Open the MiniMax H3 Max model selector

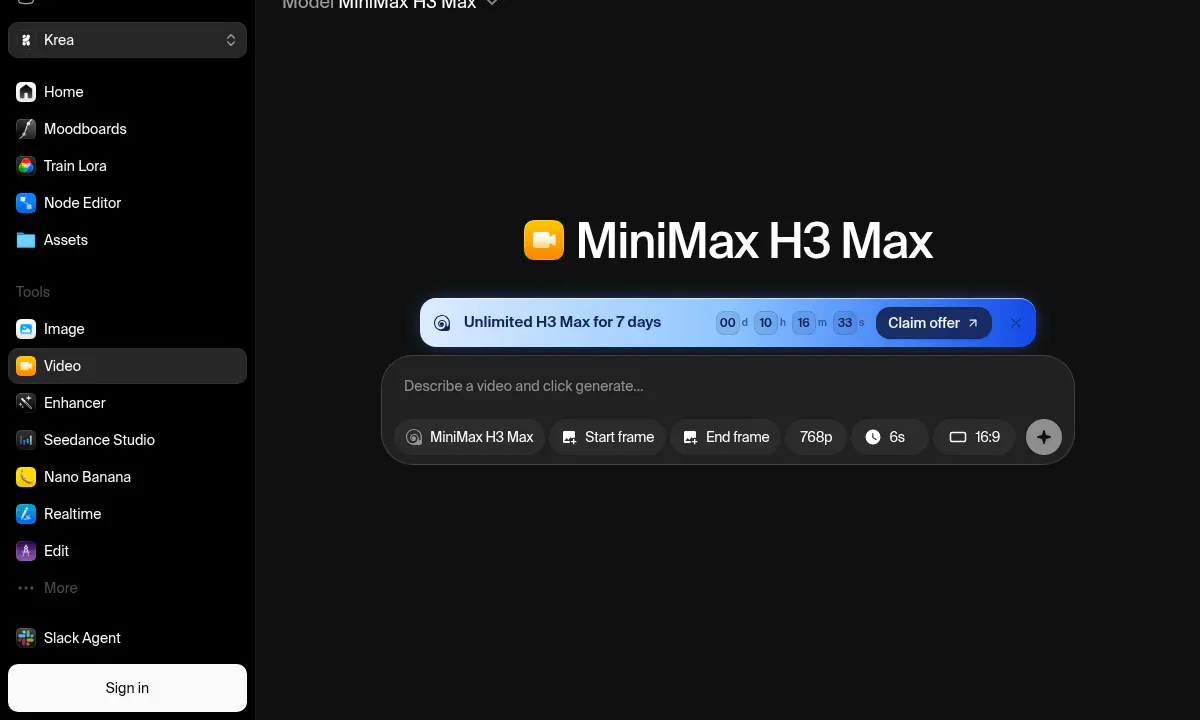point(469,437)
